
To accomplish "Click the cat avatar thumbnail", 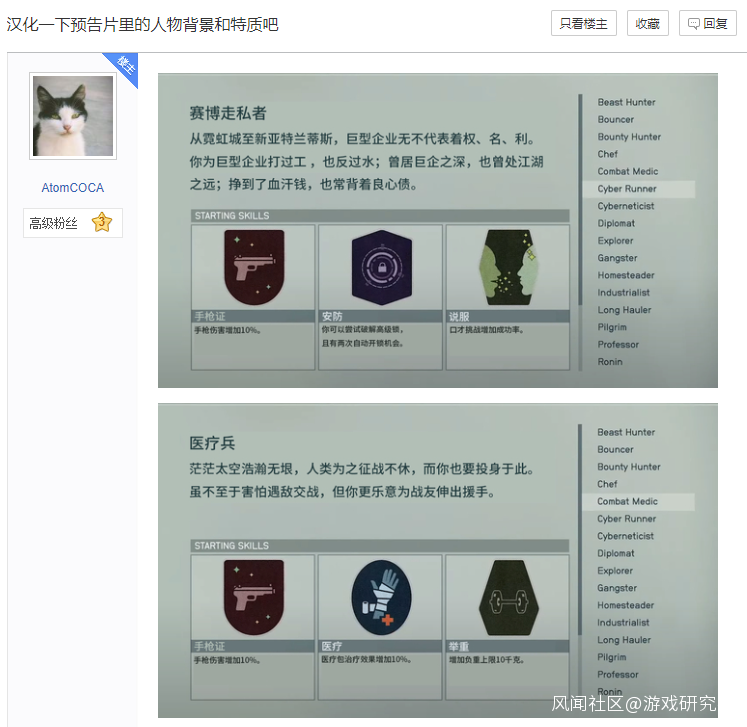I will click(73, 116).
